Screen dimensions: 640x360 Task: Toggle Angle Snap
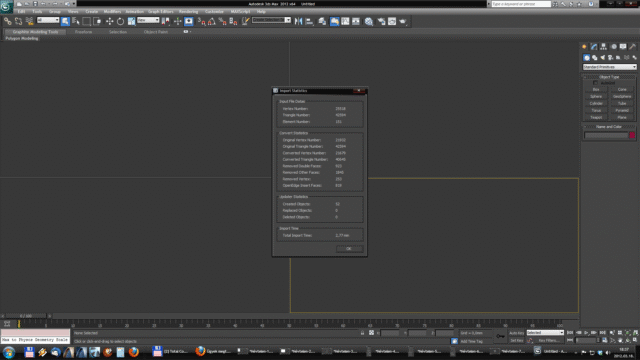pyautogui.click(x=212, y=21)
